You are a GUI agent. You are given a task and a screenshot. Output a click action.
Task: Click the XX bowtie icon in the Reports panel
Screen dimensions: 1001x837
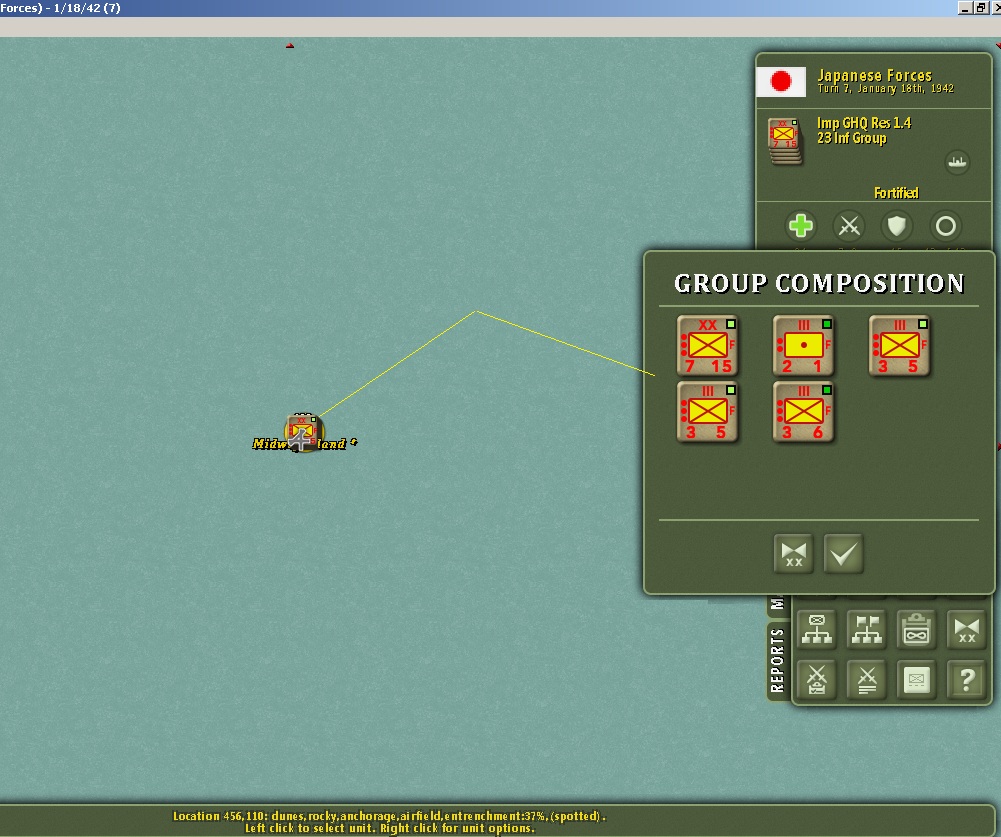coord(967,629)
